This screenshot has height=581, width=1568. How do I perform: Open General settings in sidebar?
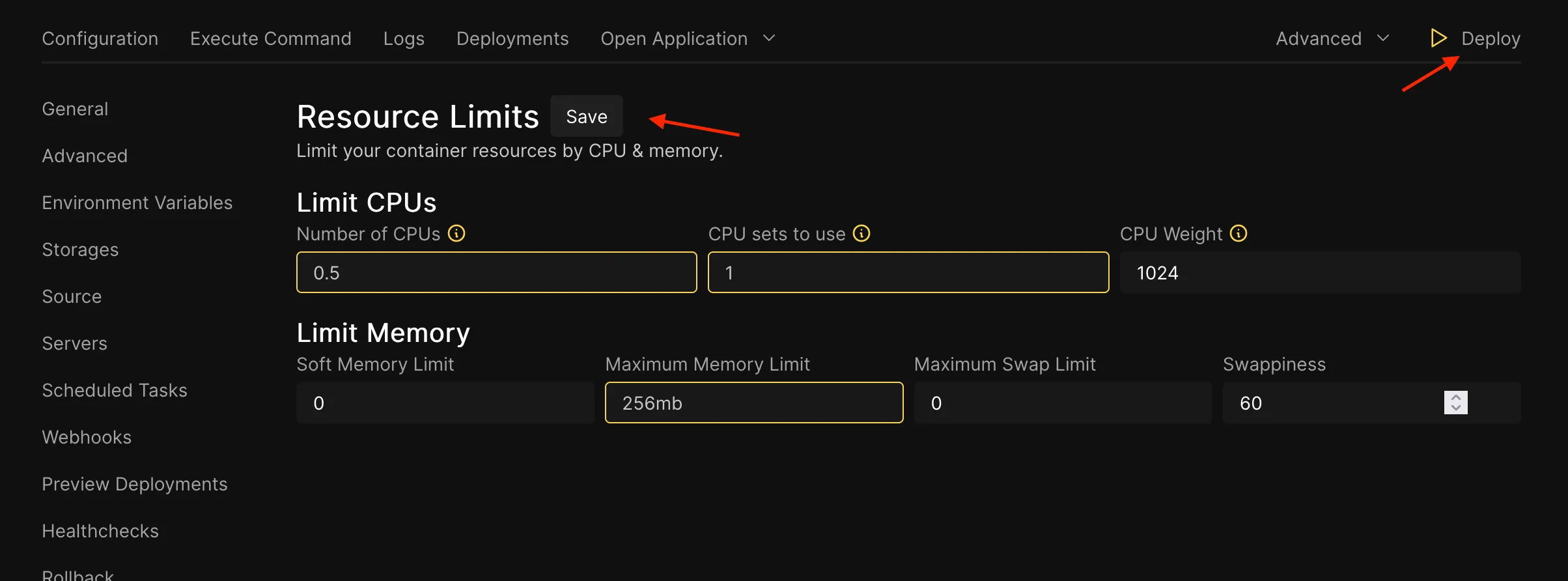[x=75, y=109]
